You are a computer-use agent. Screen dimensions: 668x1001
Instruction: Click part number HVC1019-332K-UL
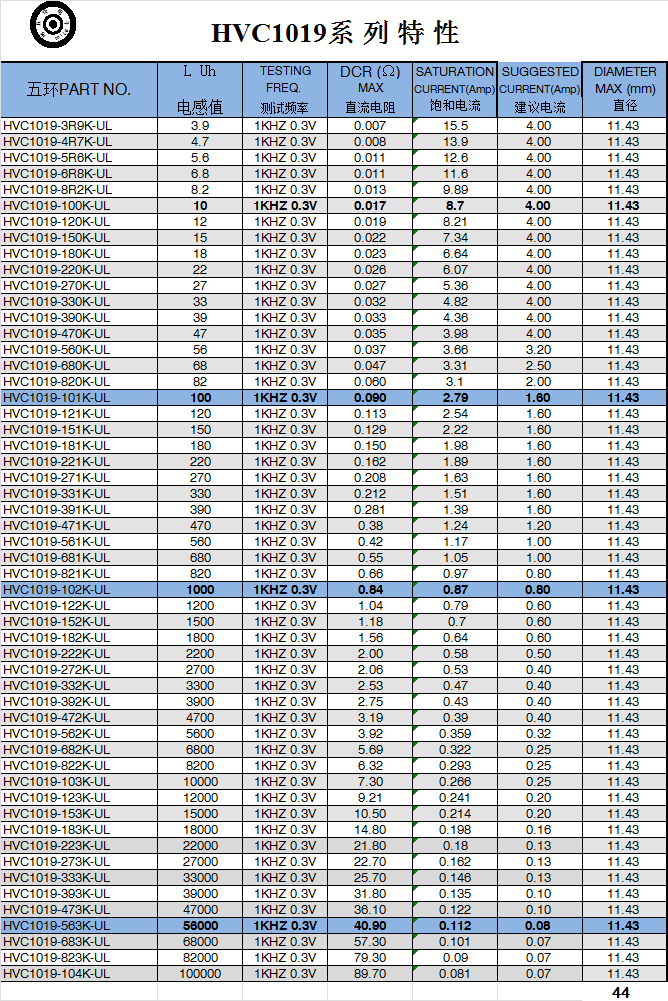click(x=57, y=686)
